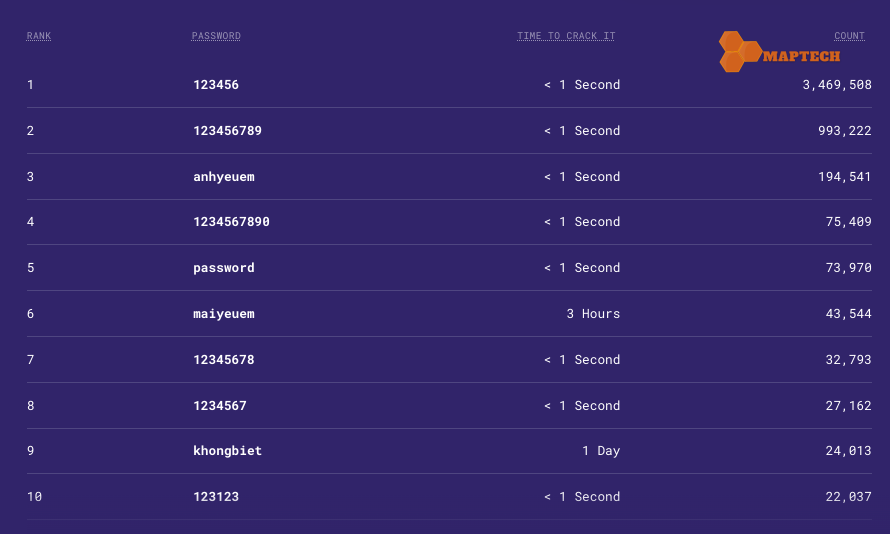Sort by the Count column header

point(849,36)
